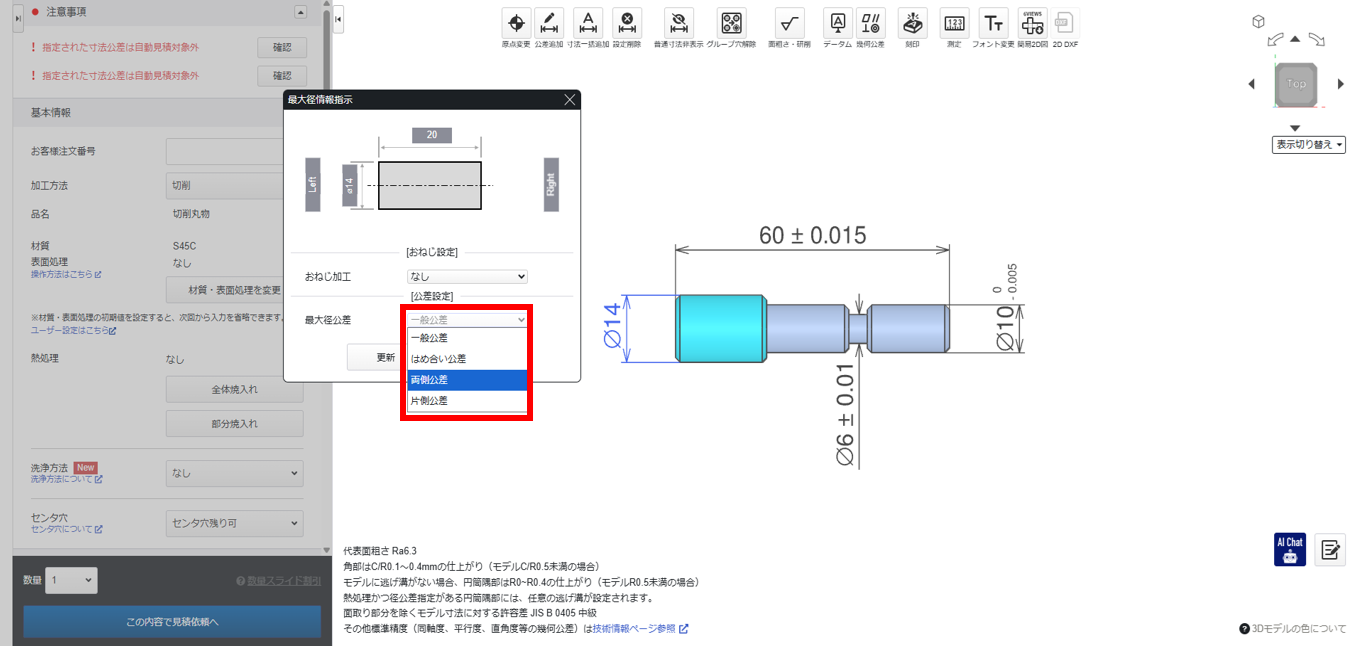Click the 設定削除 delete settings icon
Viewport: 1370px width, 646px height.
coord(626,23)
